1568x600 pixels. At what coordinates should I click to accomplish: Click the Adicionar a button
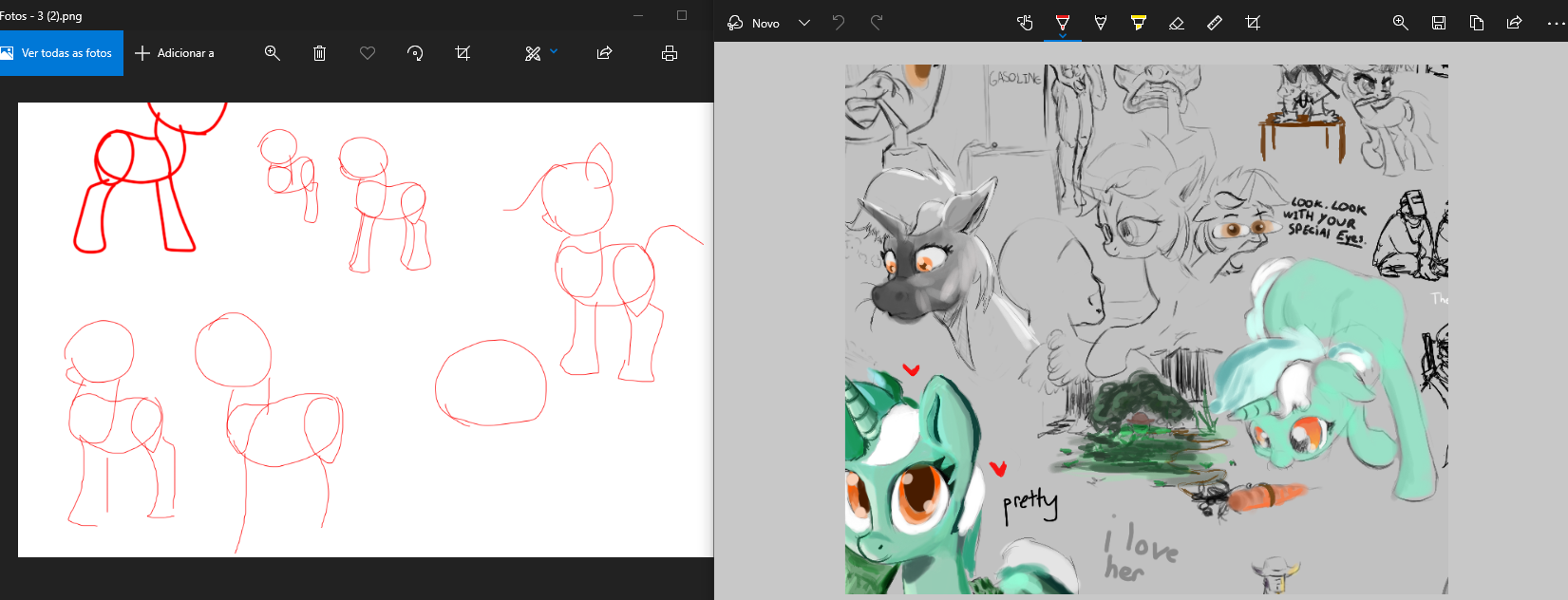(175, 53)
